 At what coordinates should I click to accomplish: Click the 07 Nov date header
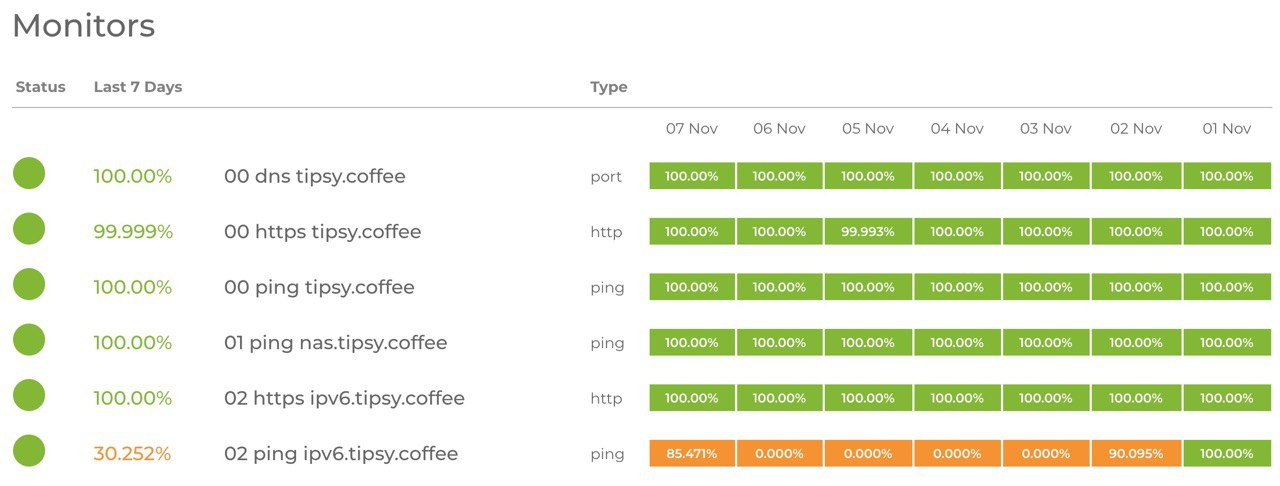point(692,129)
